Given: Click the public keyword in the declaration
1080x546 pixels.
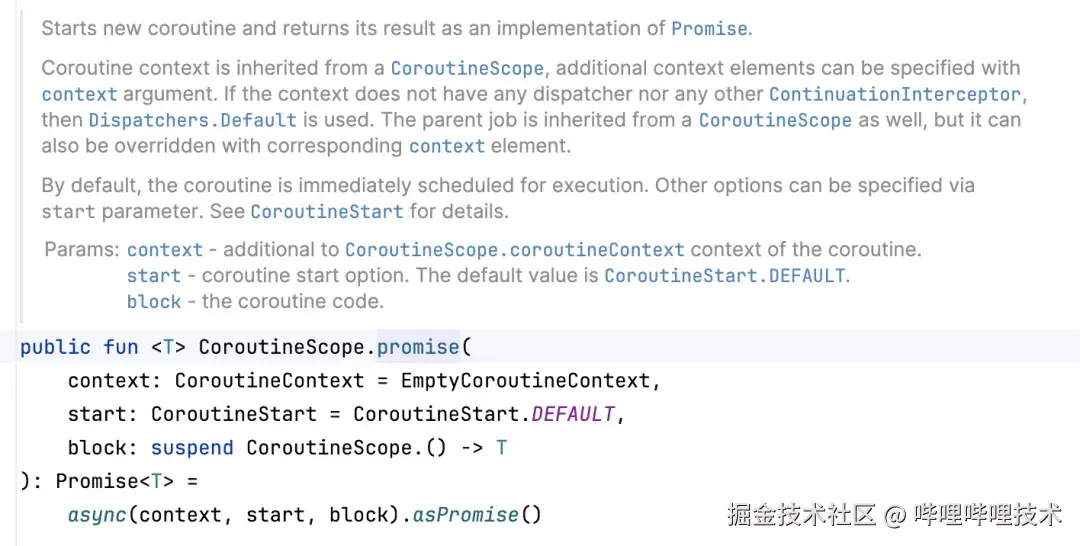Looking at the screenshot, I should pos(55,348).
